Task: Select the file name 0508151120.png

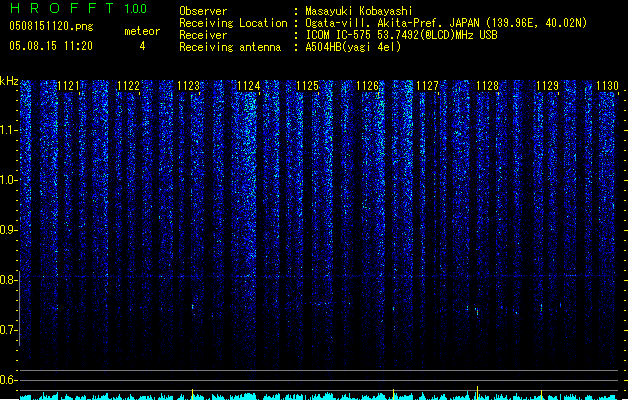Action: point(51,26)
